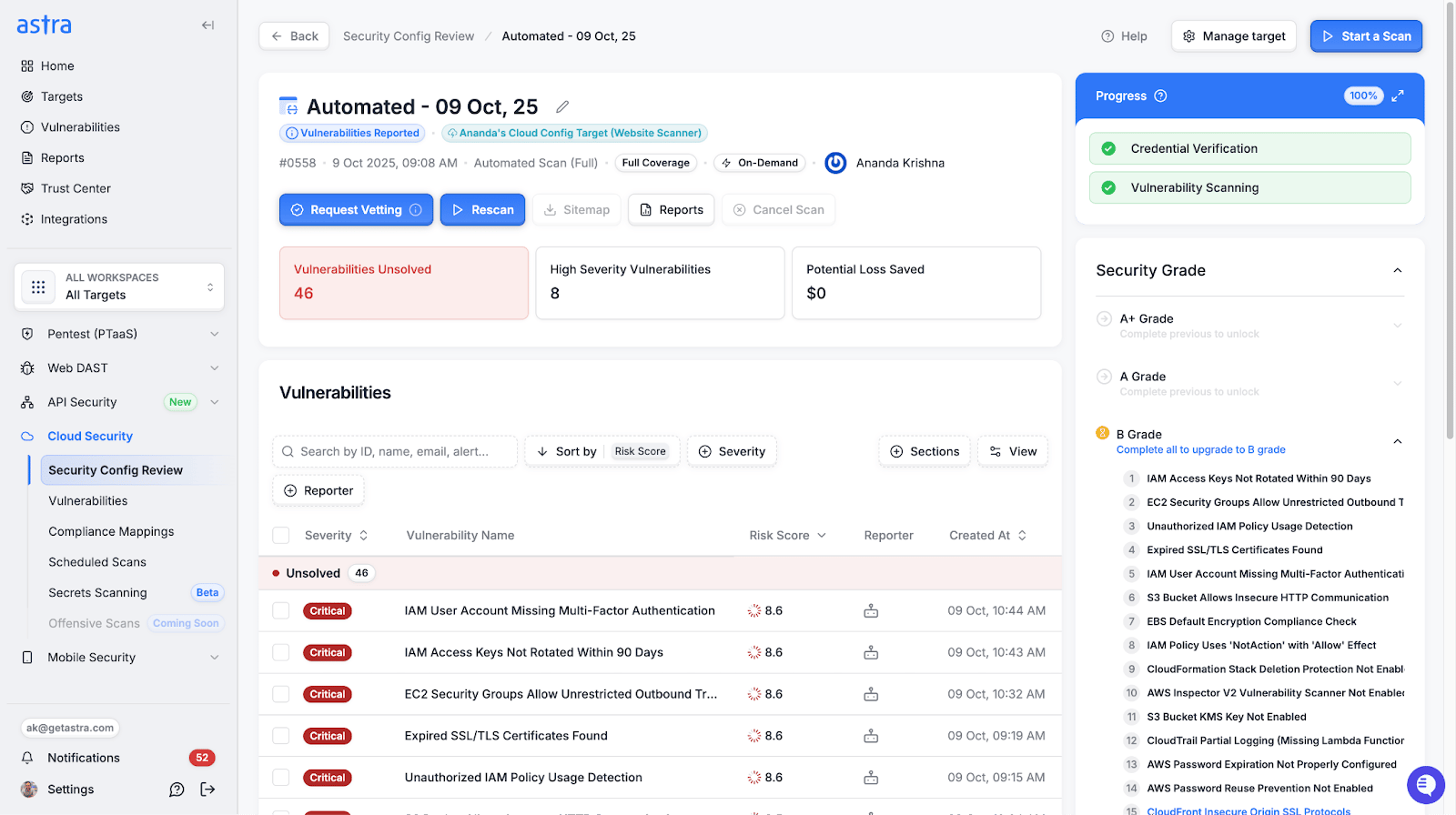The height and width of the screenshot is (815, 1456).
Task: Open Trust Center
Action: point(76,188)
